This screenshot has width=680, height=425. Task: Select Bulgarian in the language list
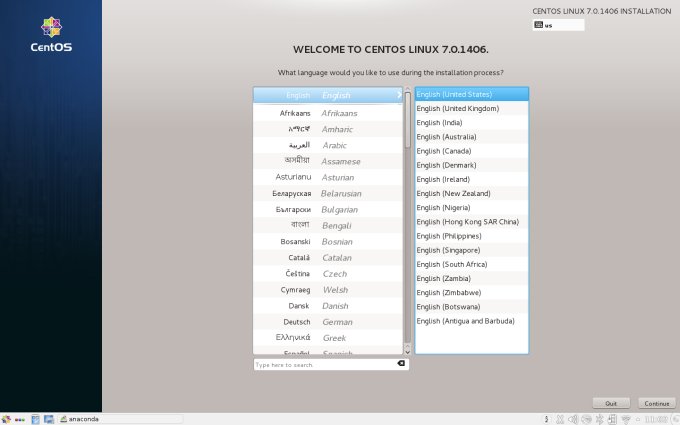pyautogui.click(x=328, y=209)
